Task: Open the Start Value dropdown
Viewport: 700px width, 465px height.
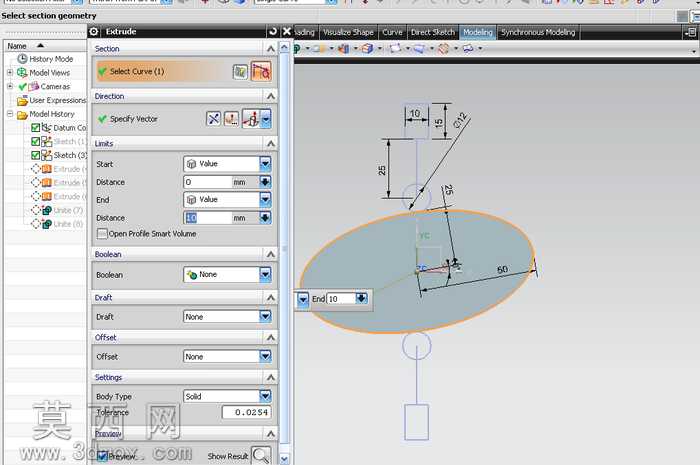Action: point(265,164)
